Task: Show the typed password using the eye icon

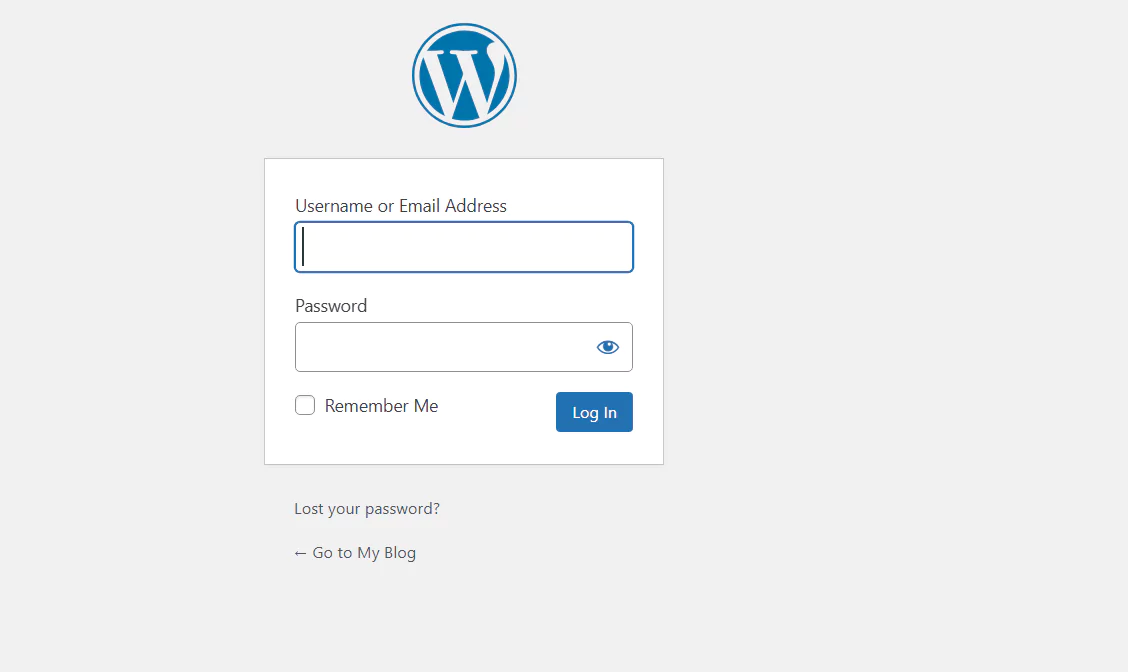Action: [608, 347]
